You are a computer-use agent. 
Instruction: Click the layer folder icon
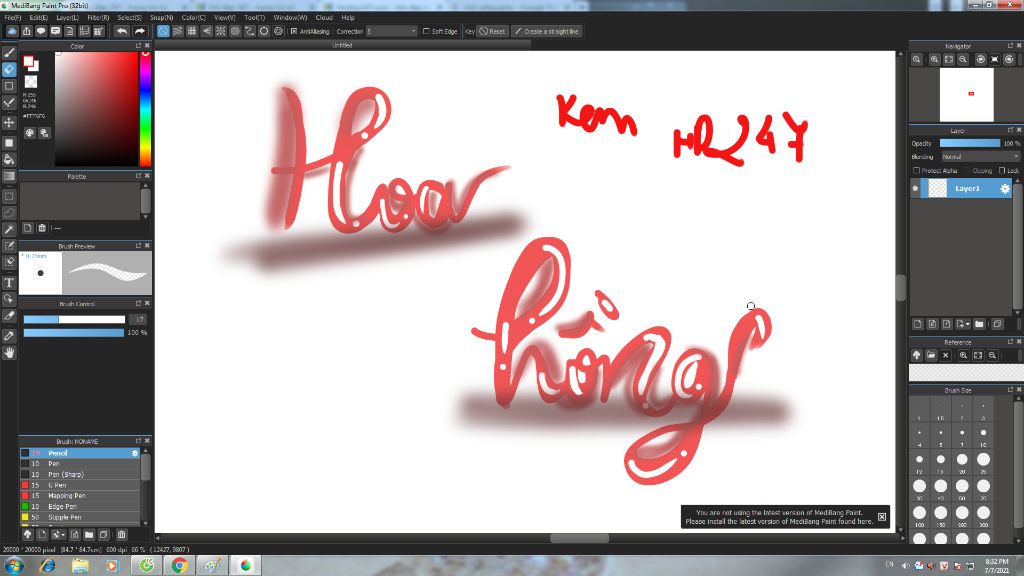point(979,324)
